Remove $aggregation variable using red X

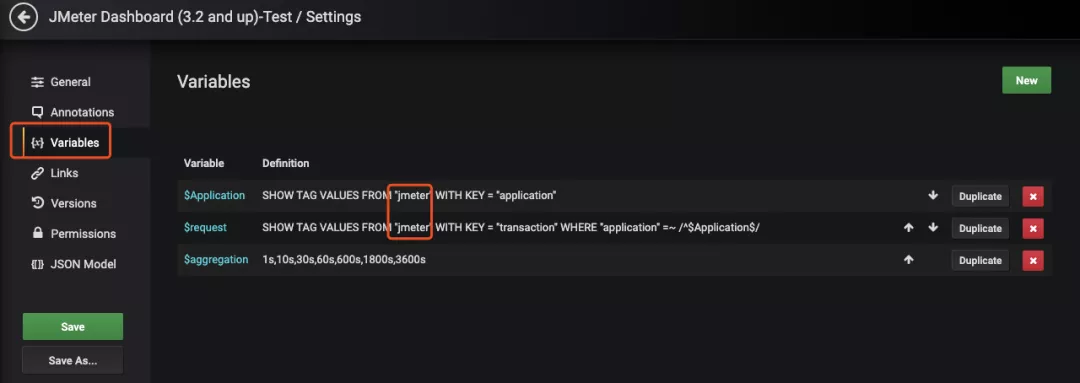[x=1032, y=260]
